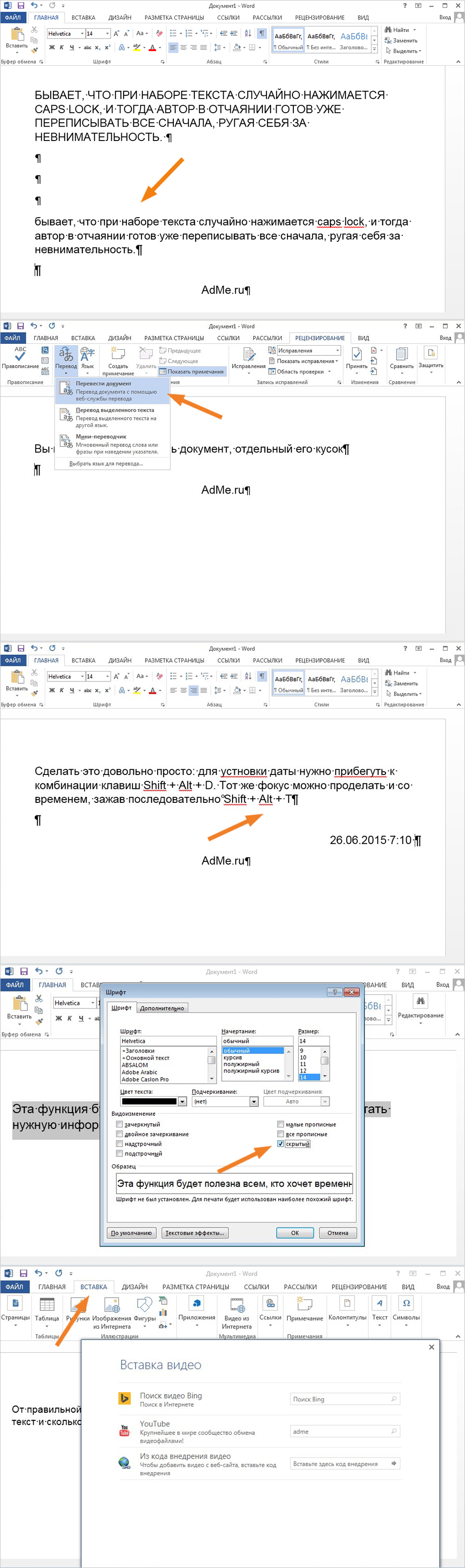
Task: Click the Правописание spell check icon
Action: [x=20, y=357]
